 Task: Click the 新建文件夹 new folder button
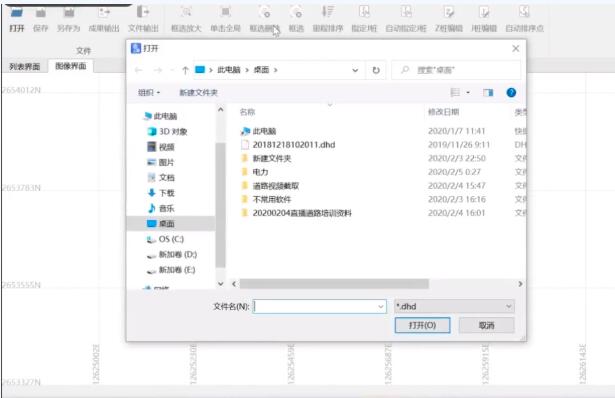pos(198,93)
